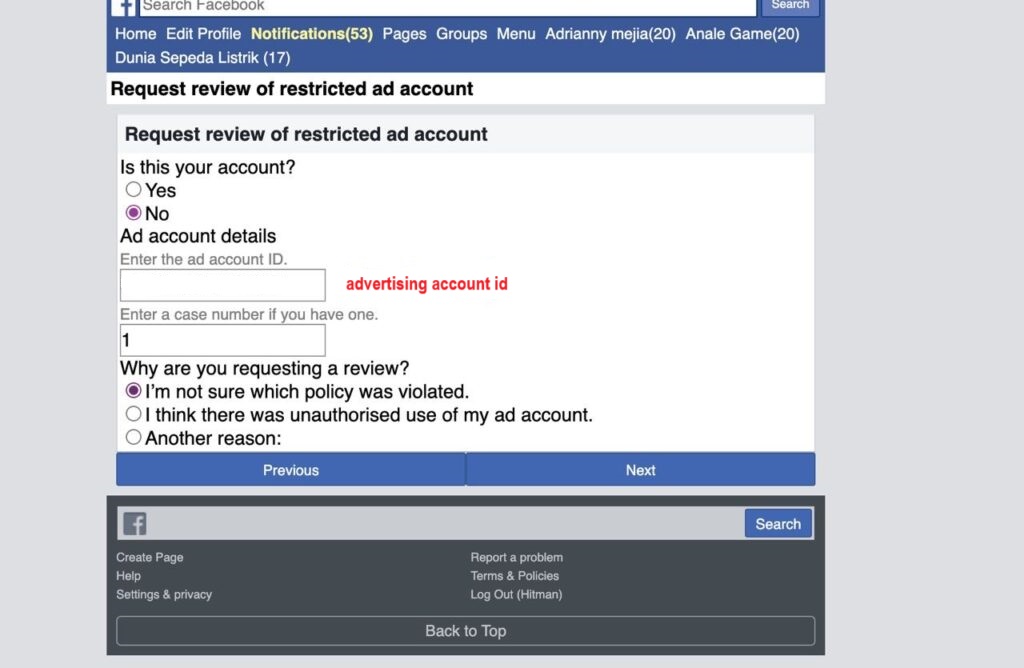1024x668 pixels.
Task: Open the Create Page link
Action: click(x=150, y=558)
